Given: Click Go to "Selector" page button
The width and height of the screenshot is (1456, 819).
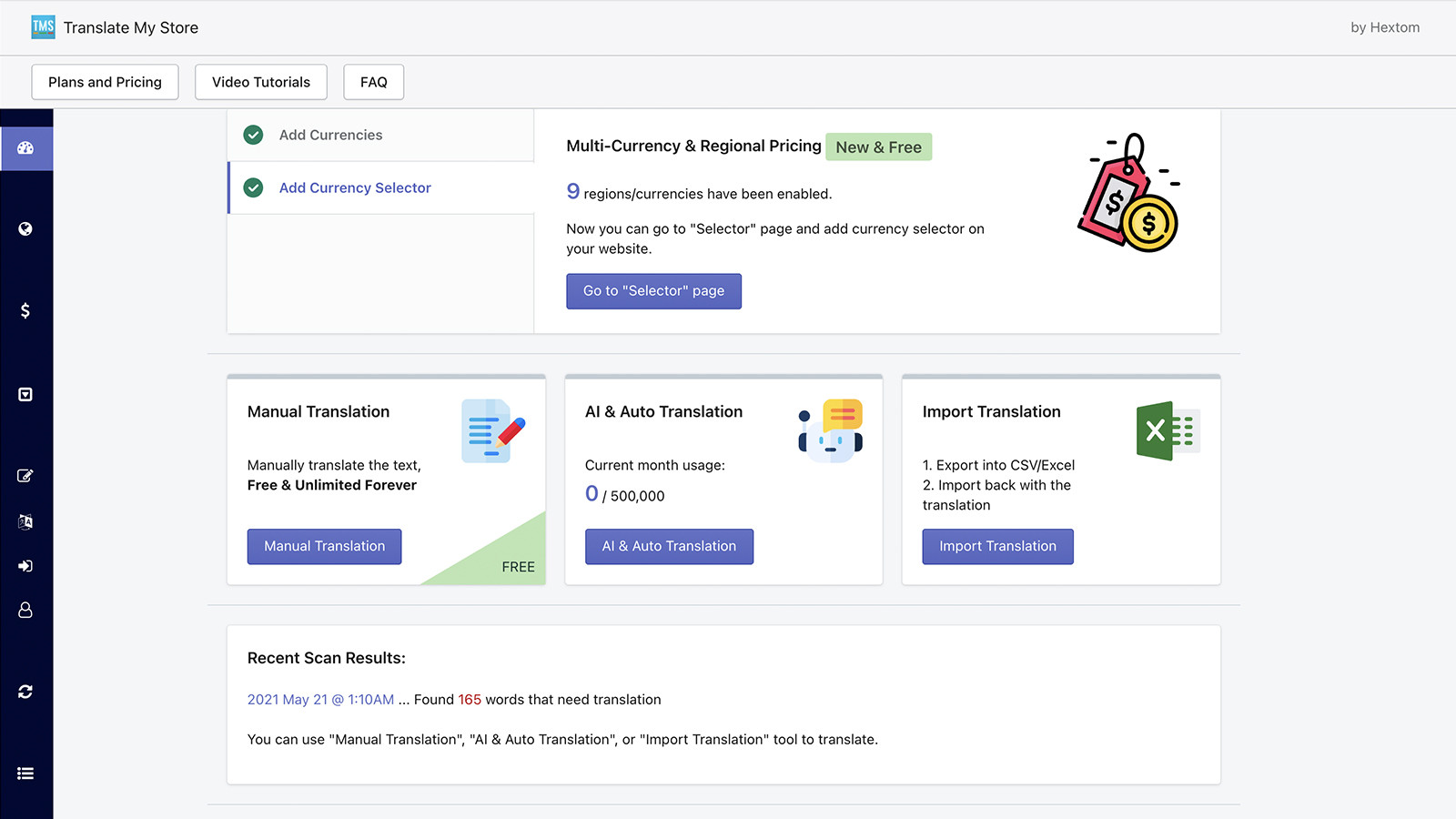Looking at the screenshot, I should 653,291.
